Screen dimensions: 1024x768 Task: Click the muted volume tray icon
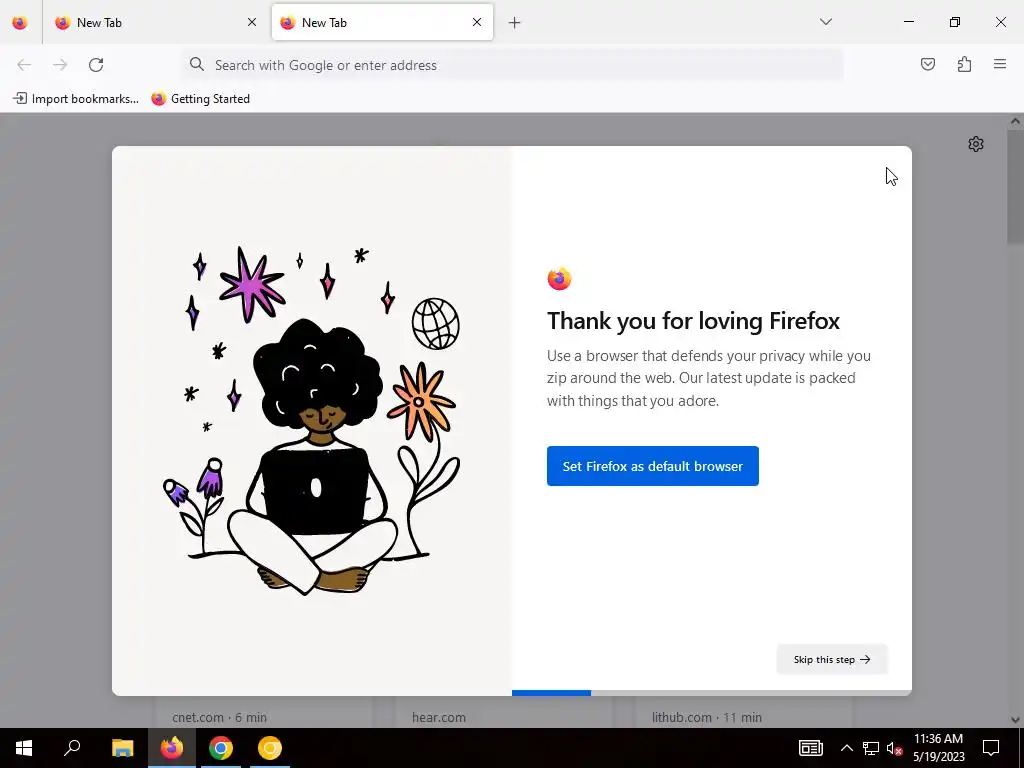[894, 748]
